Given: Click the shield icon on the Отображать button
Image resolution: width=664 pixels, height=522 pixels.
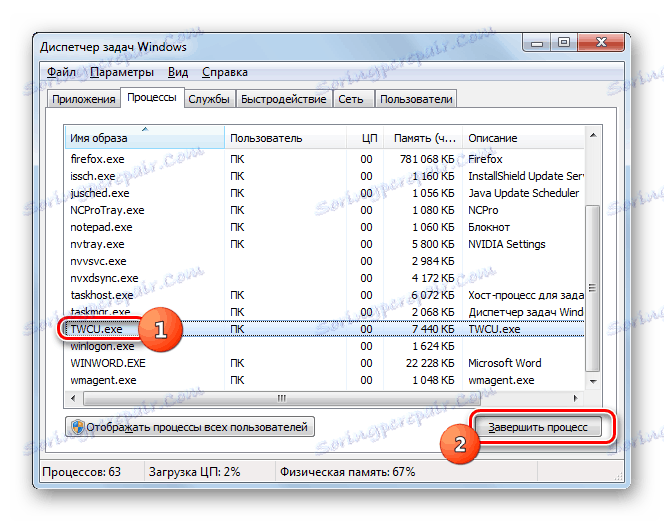Looking at the screenshot, I should coord(77,427).
